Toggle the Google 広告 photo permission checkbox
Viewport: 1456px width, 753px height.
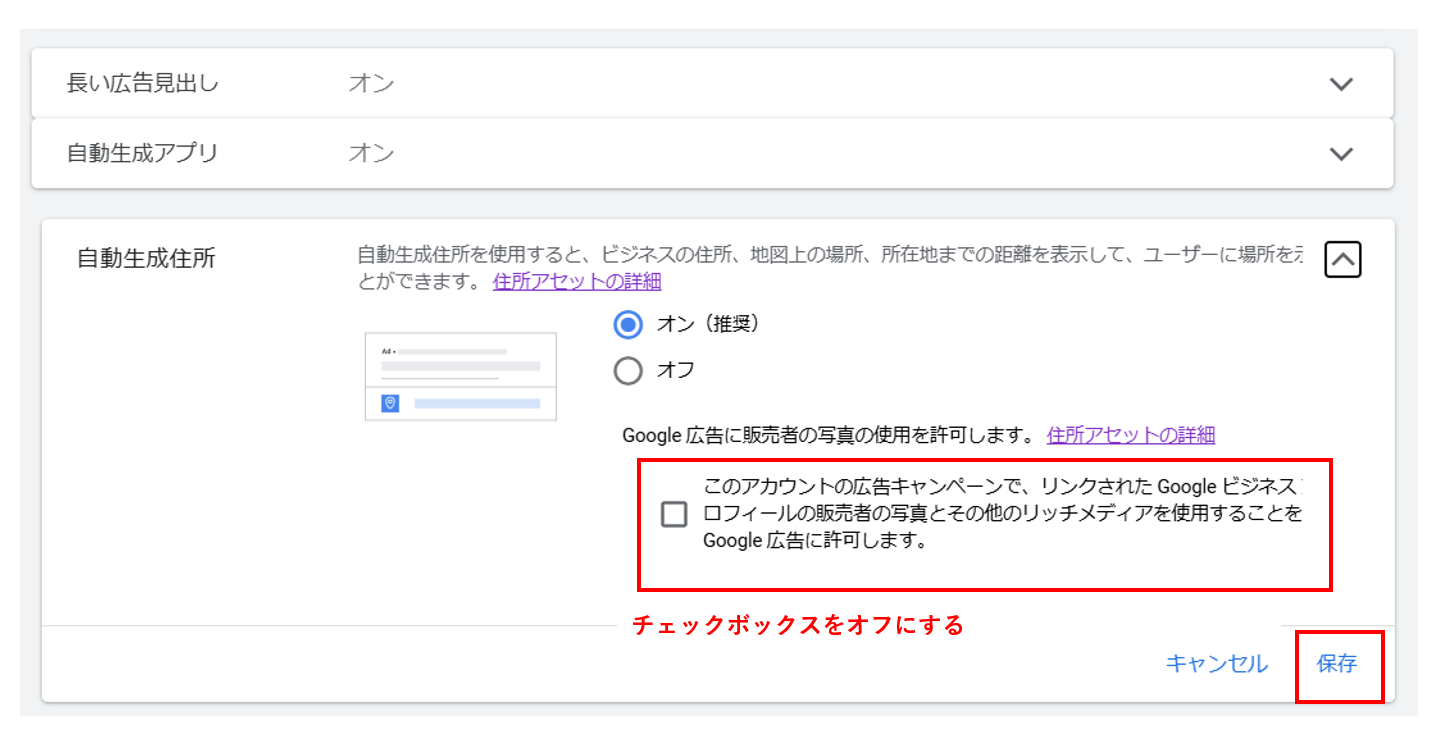674,515
